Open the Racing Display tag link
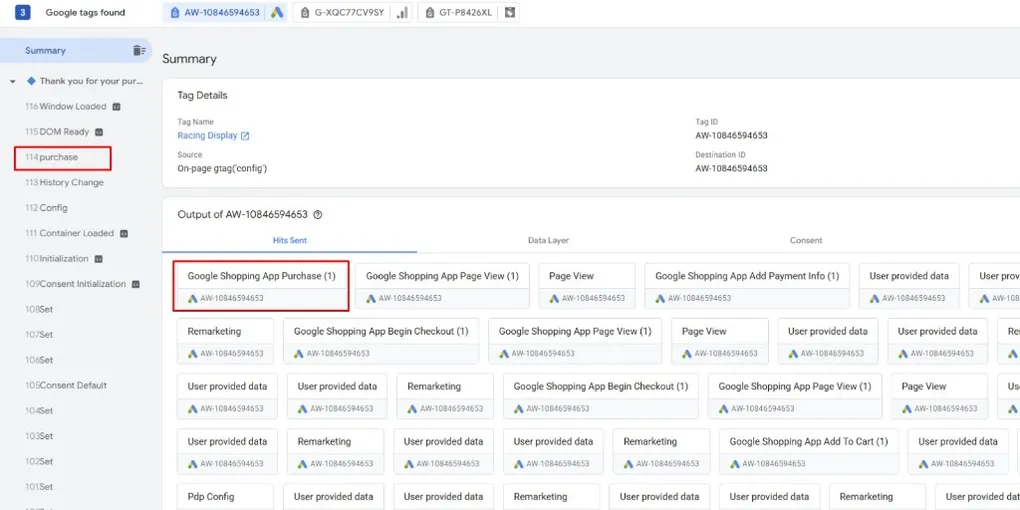The height and width of the screenshot is (510, 1020). (213, 136)
